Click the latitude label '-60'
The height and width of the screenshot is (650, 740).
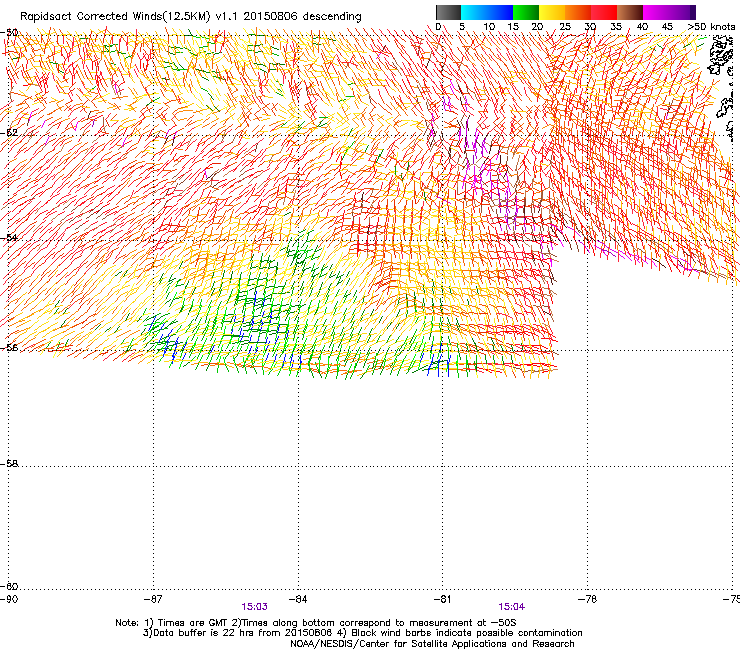coord(9,586)
